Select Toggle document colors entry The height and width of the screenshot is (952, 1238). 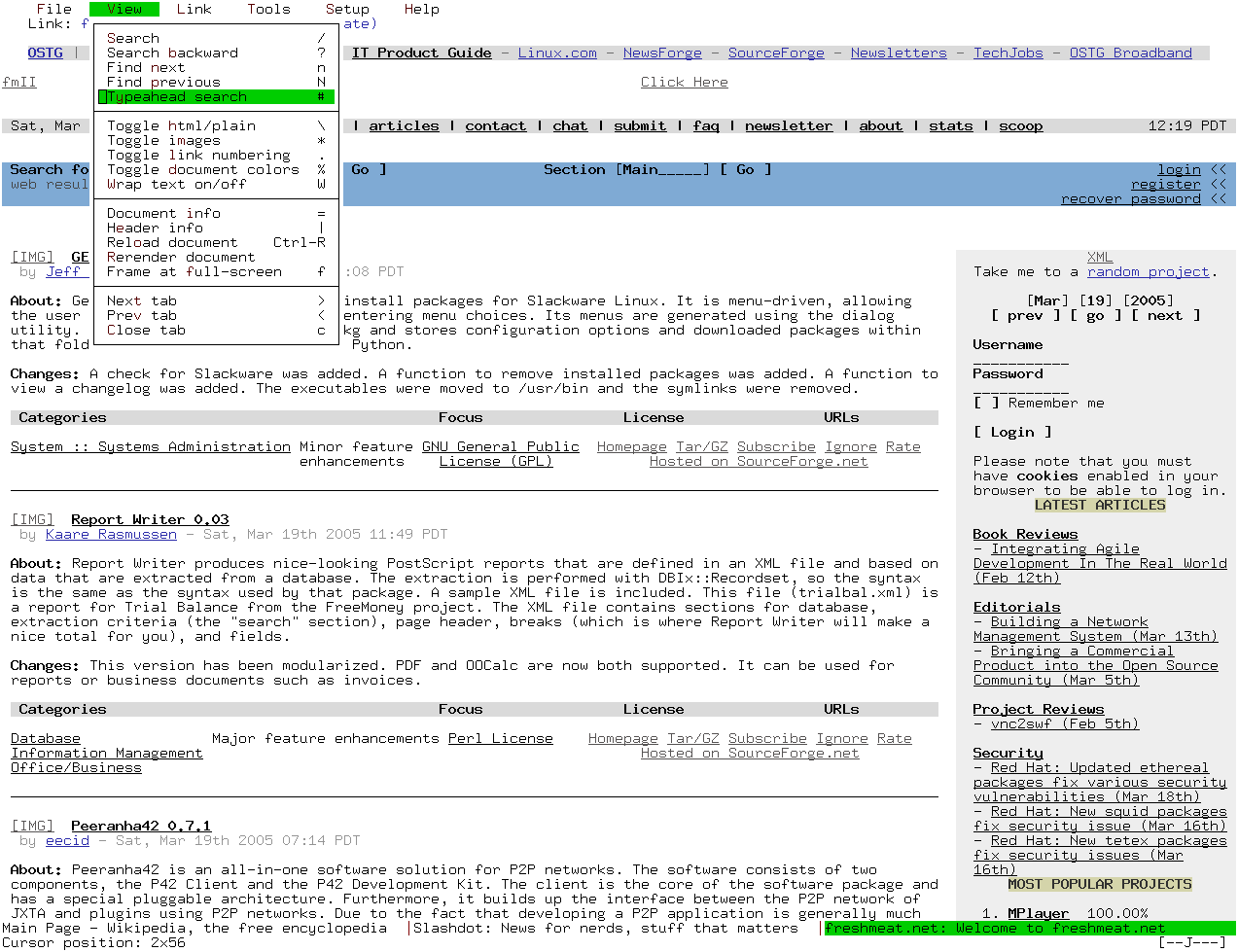216,170
